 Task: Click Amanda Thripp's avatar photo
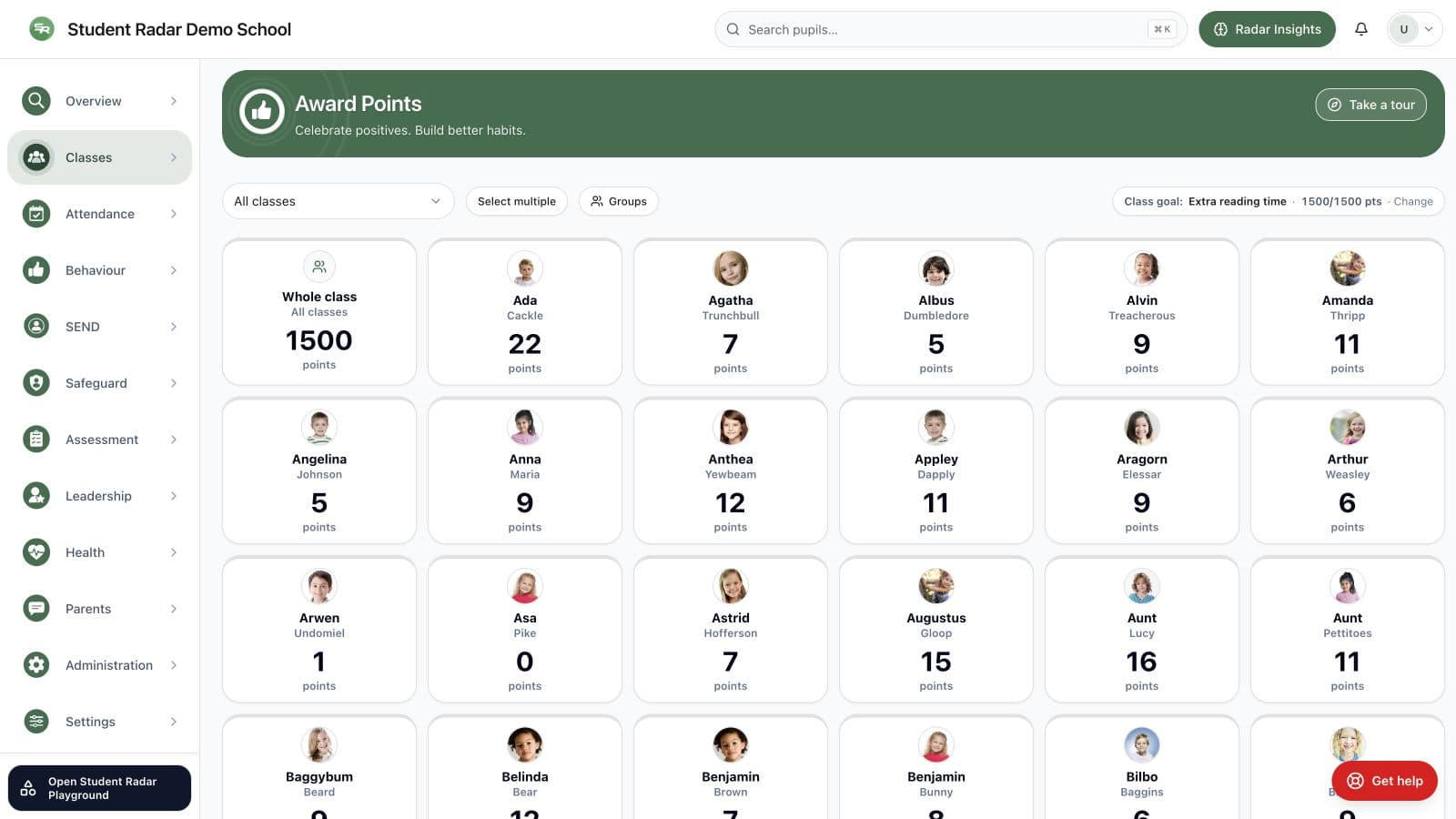pyautogui.click(x=1348, y=268)
